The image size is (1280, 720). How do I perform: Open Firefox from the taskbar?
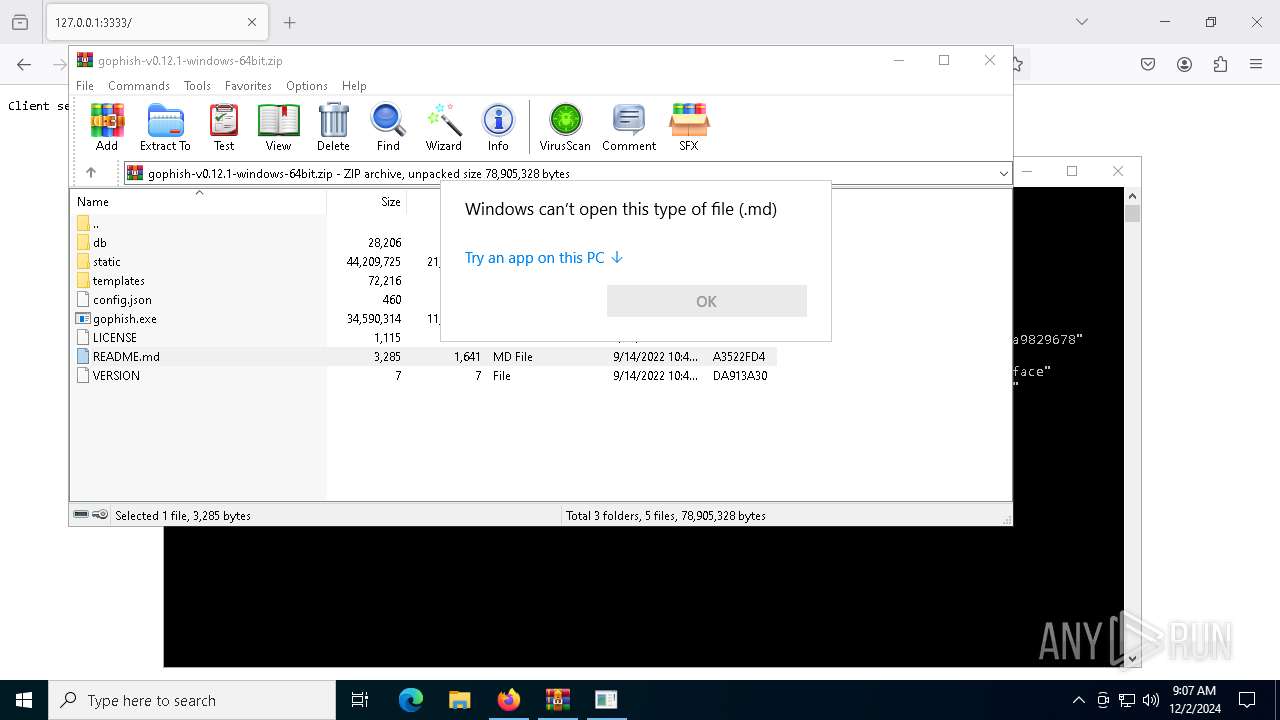click(509, 700)
